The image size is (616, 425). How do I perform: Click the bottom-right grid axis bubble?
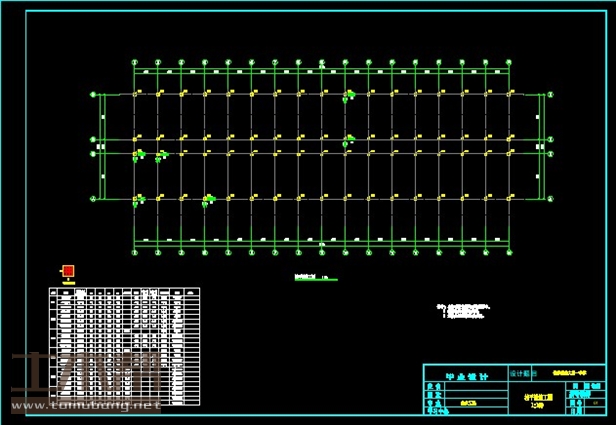click(508, 253)
